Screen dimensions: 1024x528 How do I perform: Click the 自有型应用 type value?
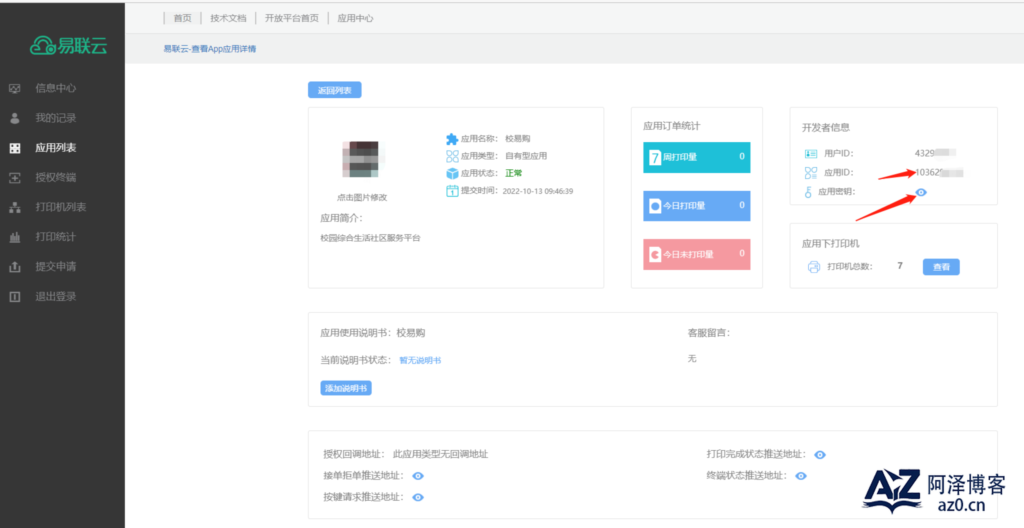click(526, 156)
